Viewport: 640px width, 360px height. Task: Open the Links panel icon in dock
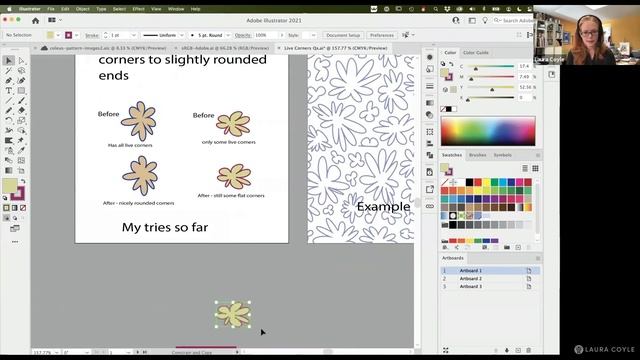(429, 206)
